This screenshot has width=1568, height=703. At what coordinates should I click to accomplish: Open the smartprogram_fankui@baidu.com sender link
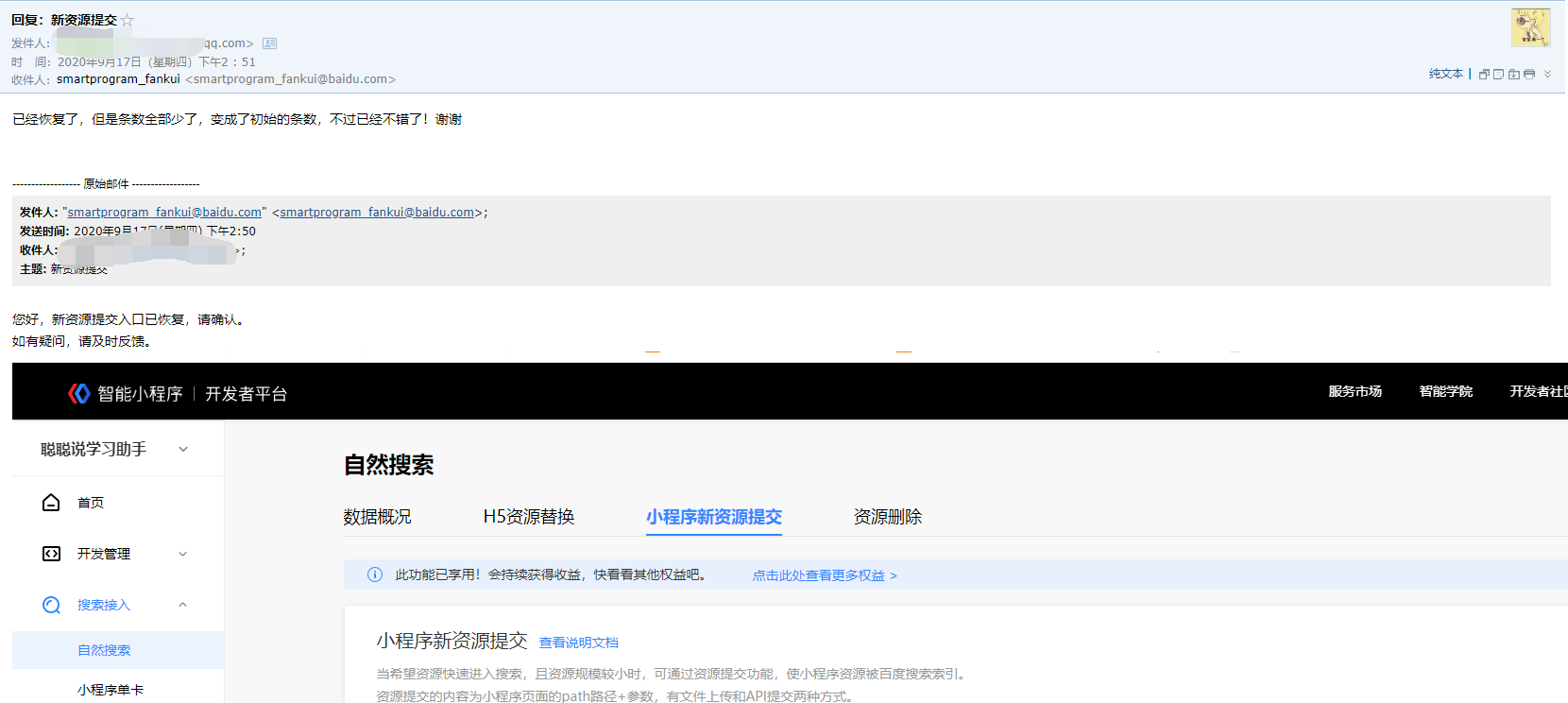click(x=164, y=213)
